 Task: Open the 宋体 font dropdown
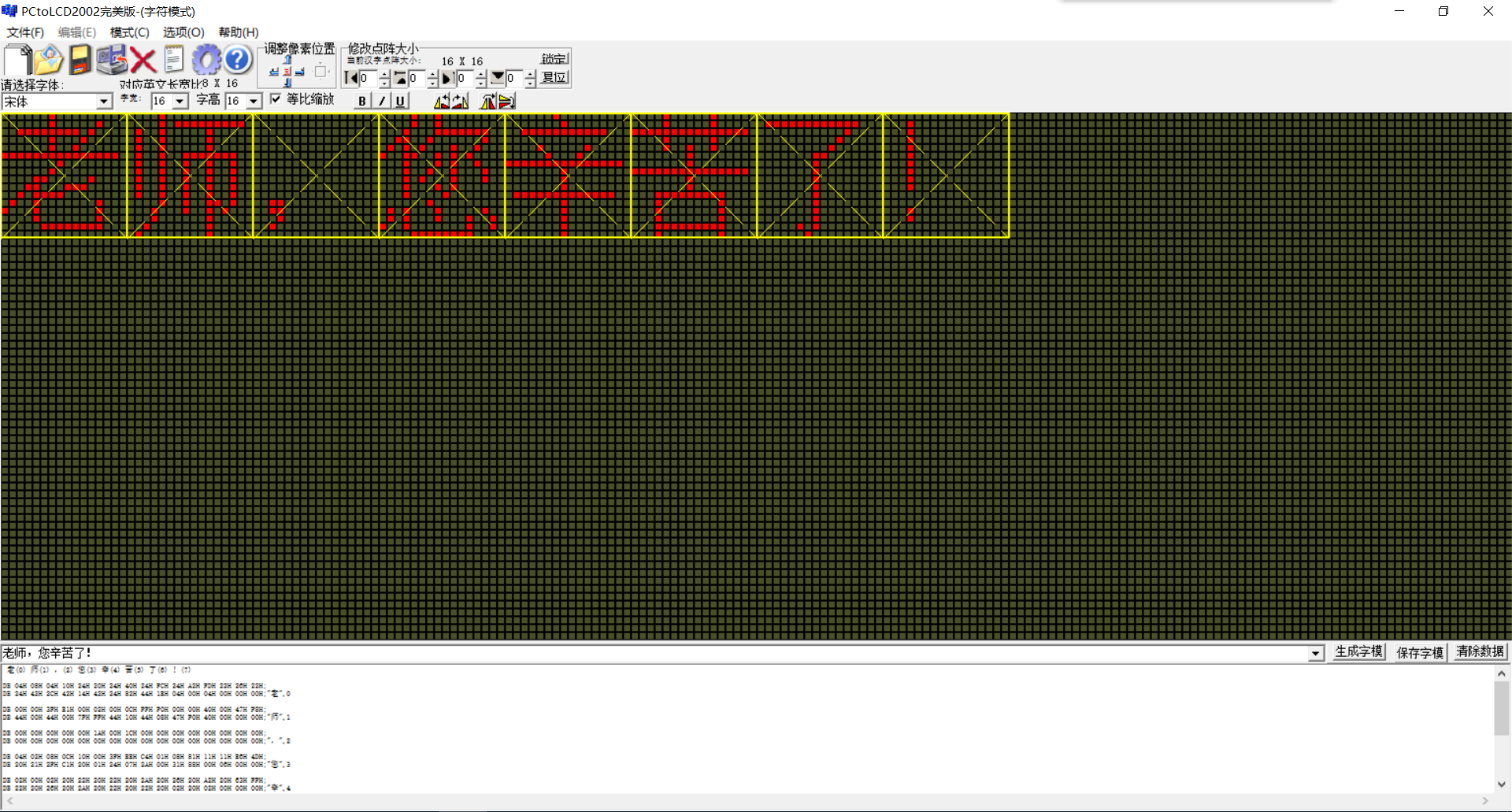pyautogui.click(x=104, y=102)
